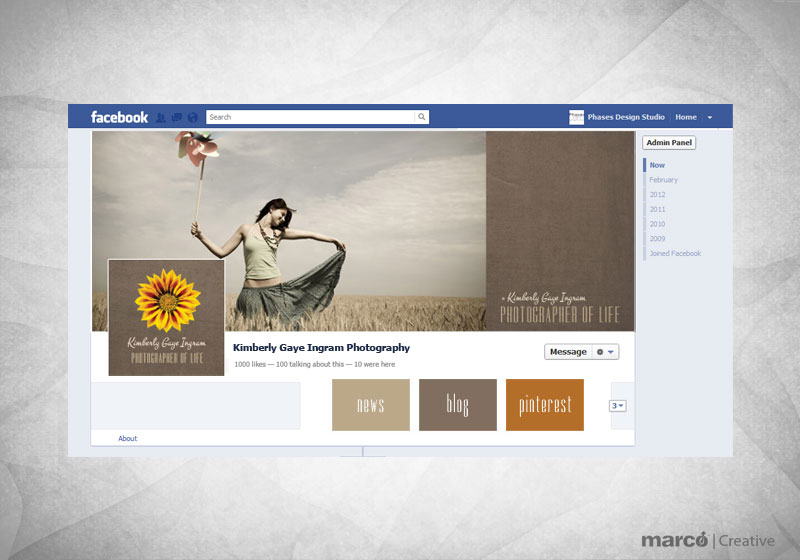
Task: Click the '1000 likes' text
Action: pyautogui.click(x=250, y=364)
